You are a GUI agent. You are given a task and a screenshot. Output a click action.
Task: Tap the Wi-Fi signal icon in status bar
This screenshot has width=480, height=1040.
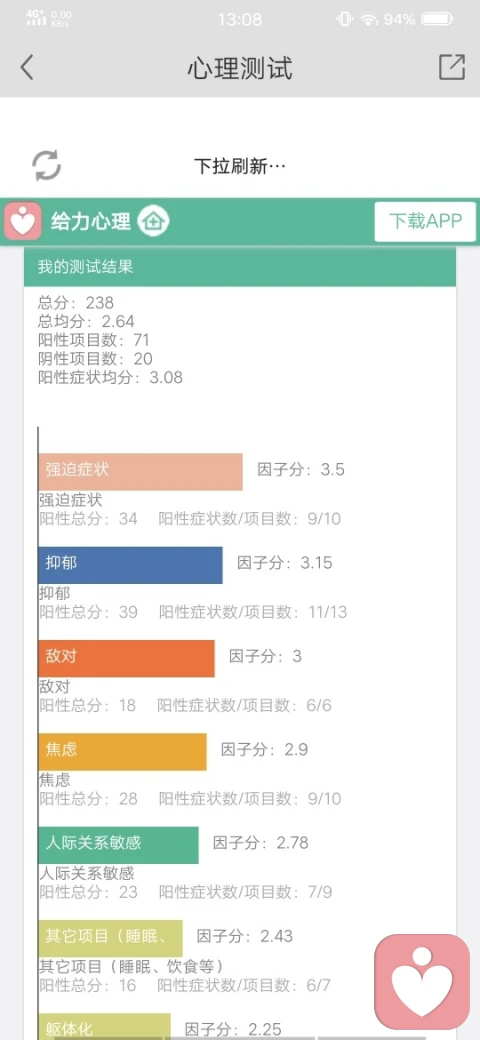point(368,19)
